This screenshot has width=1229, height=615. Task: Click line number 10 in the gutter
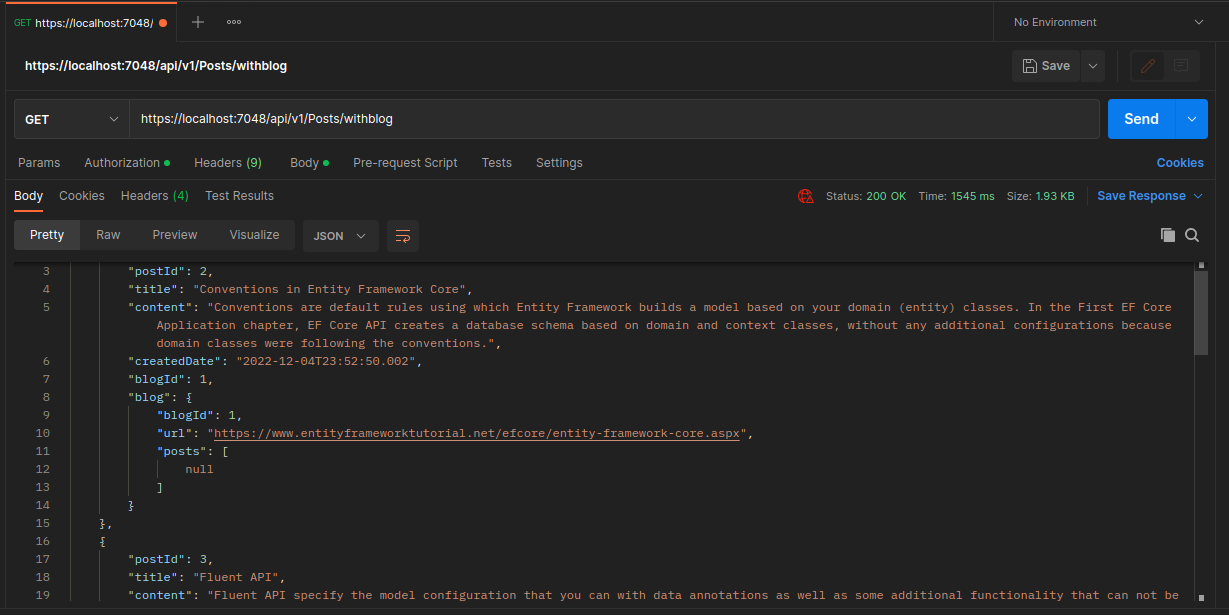click(x=42, y=433)
